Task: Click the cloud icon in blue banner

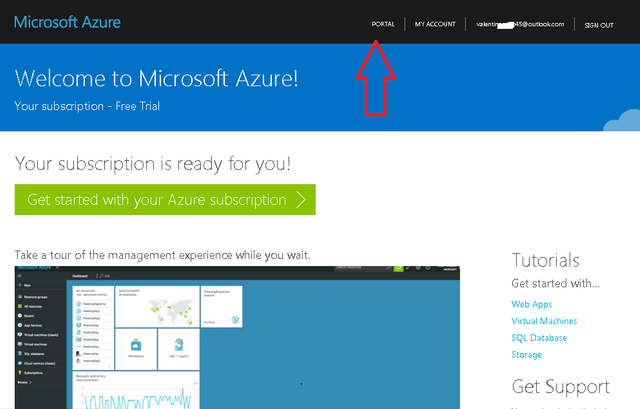Action: pyautogui.click(x=622, y=120)
